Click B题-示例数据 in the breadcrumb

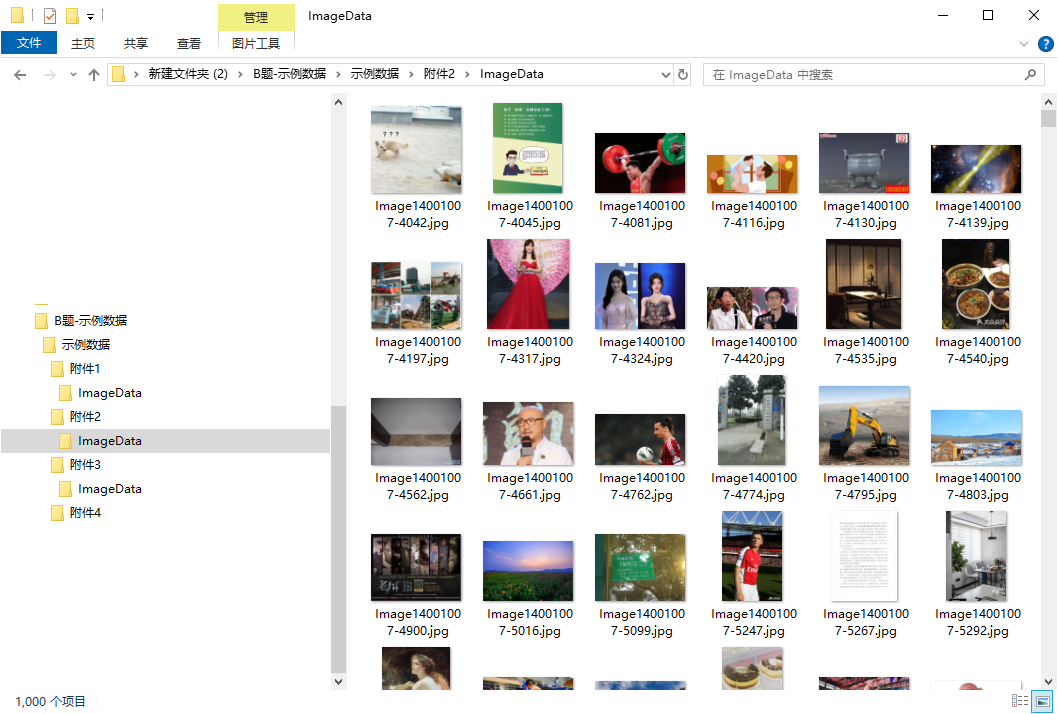pyautogui.click(x=289, y=74)
